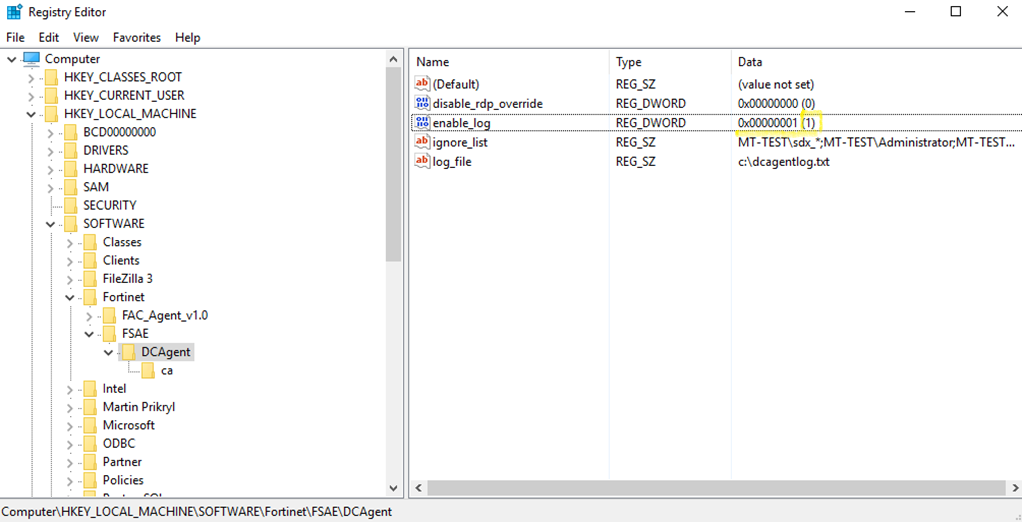Click the Registry Editor title bar icon

(x=14, y=12)
